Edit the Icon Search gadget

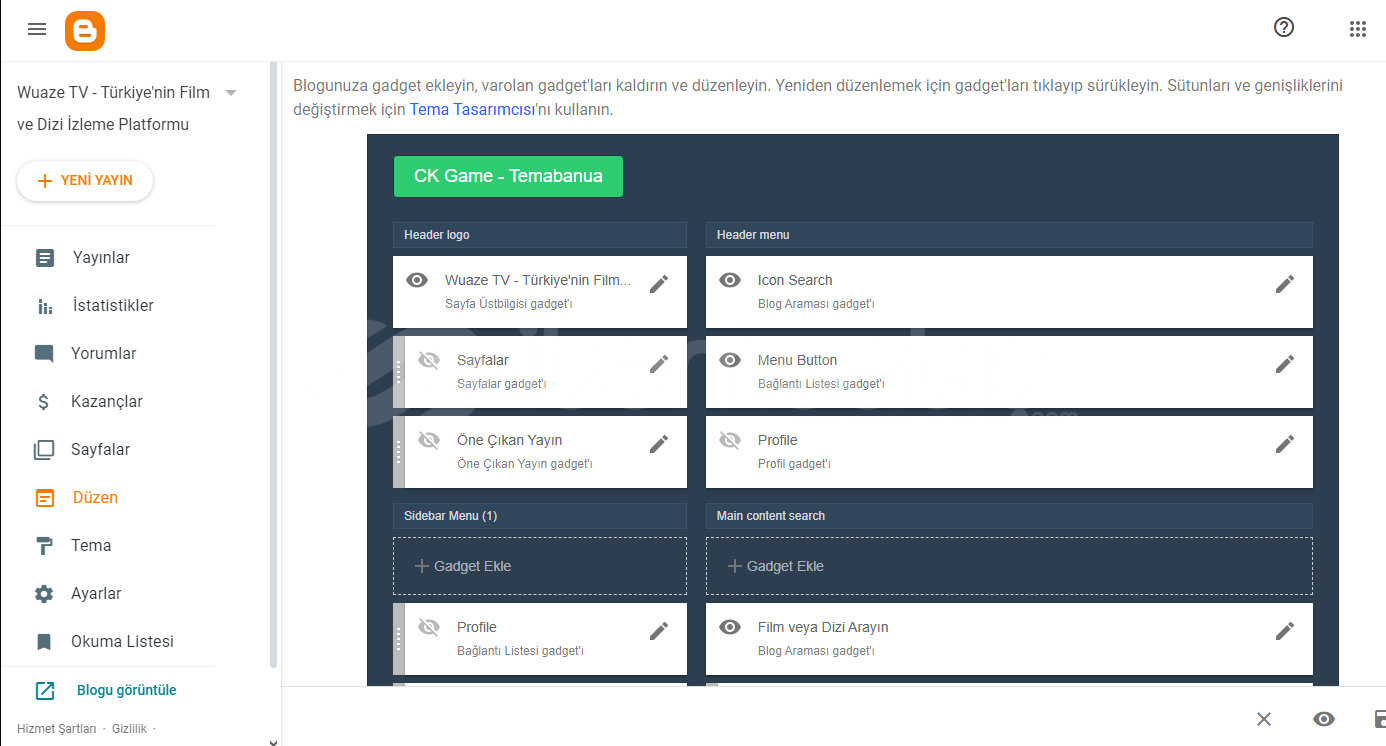1284,284
